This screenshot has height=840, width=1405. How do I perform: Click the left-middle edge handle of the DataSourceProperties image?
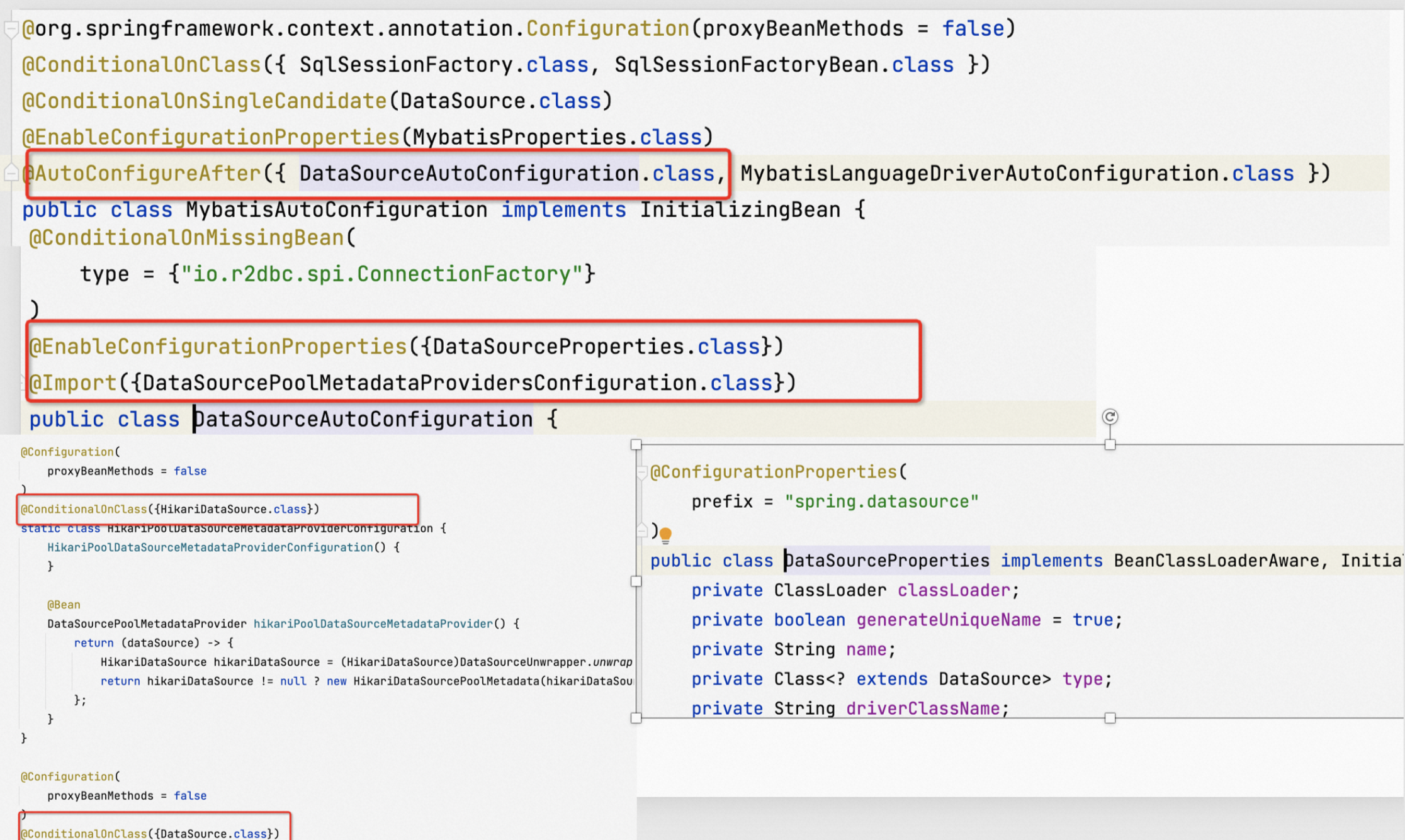[x=636, y=581]
